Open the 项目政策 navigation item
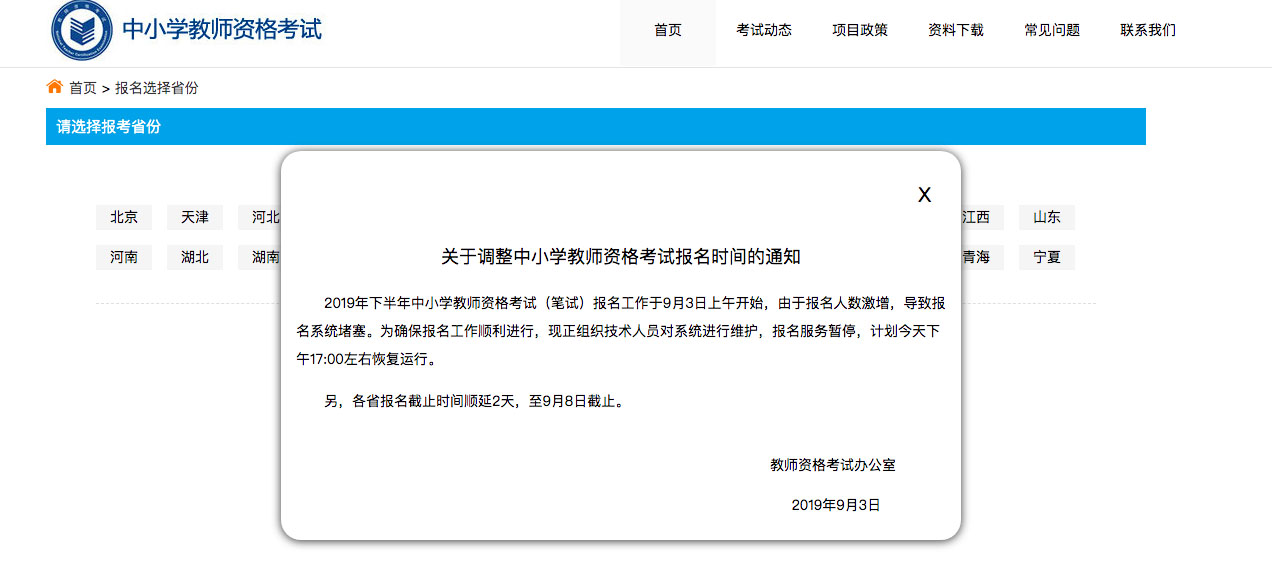This screenshot has height=586, width=1272. coord(860,31)
